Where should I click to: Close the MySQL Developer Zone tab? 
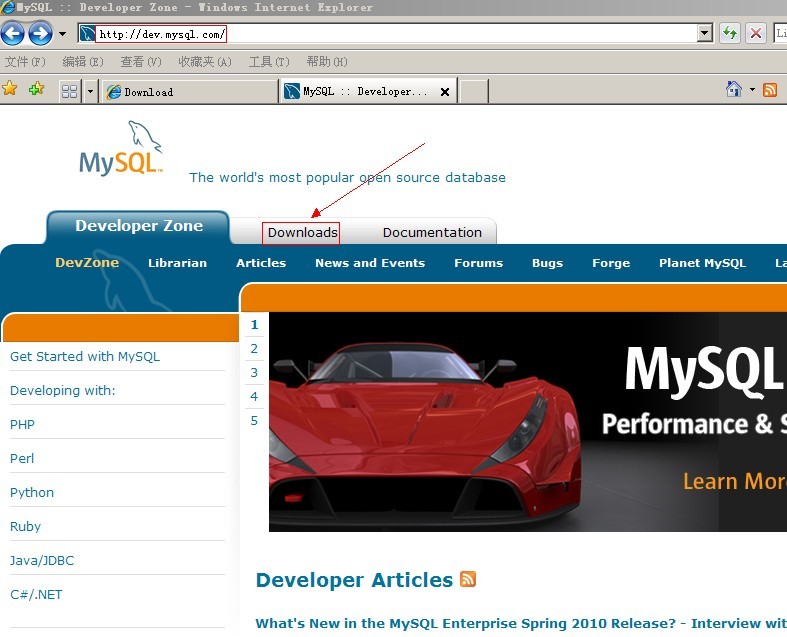coord(445,92)
